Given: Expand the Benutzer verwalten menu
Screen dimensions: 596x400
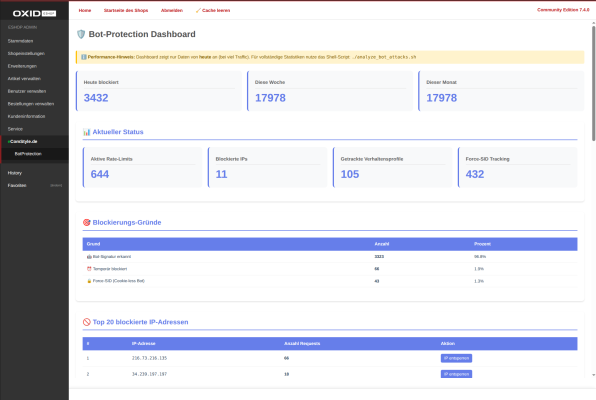Looking at the screenshot, I should [x=27, y=91].
